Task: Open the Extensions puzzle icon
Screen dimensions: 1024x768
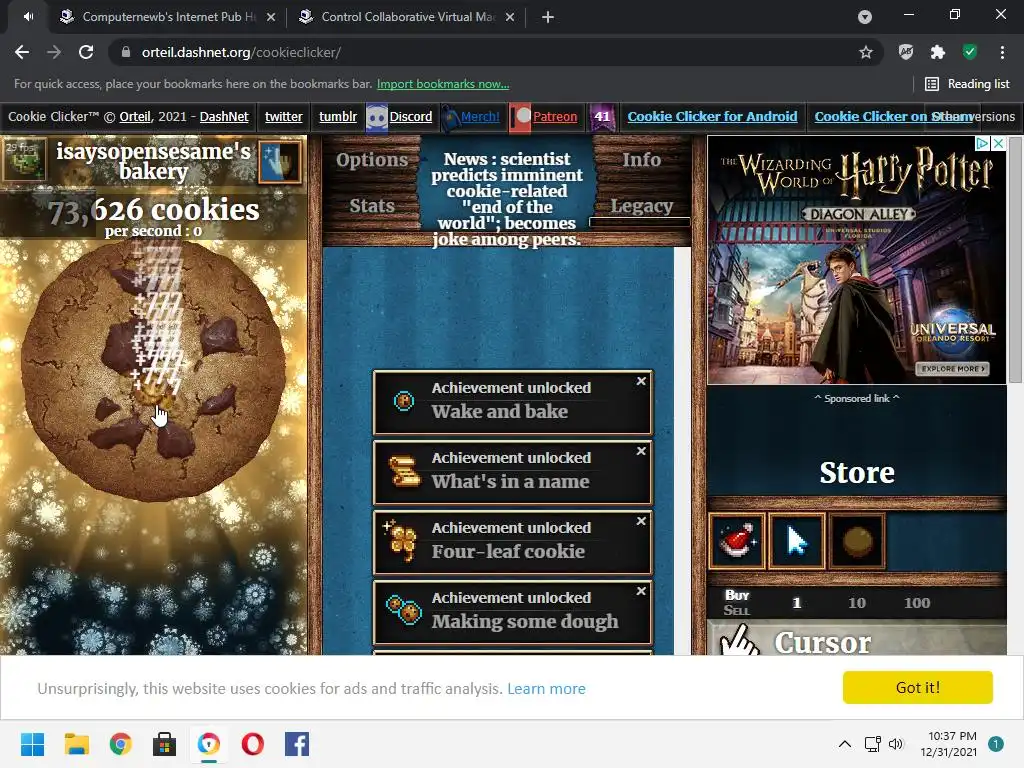Action: (x=937, y=52)
